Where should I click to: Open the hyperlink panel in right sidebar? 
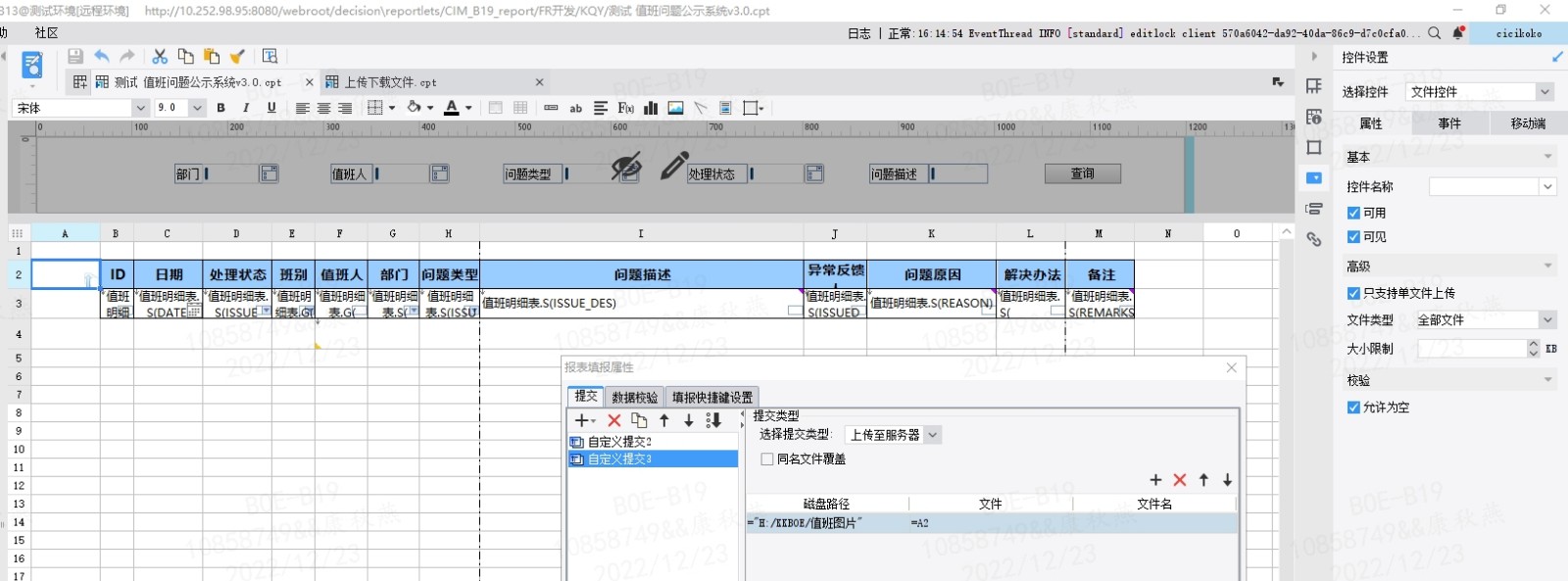[1314, 239]
